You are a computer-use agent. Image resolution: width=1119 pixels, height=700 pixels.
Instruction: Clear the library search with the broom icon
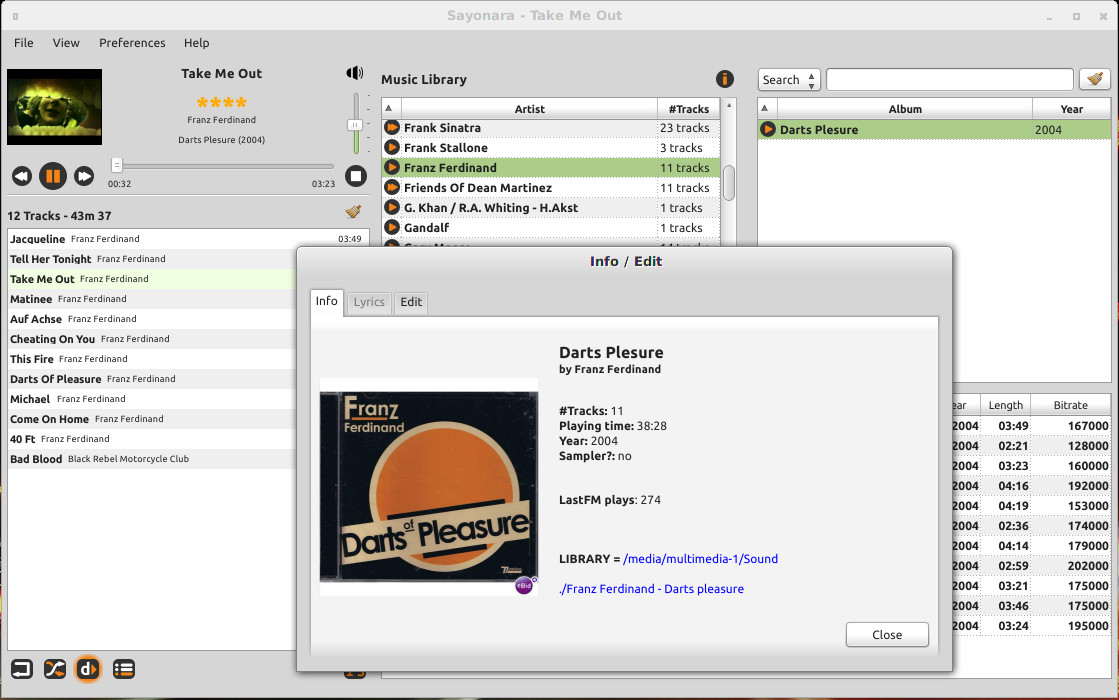pyautogui.click(x=1095, y=79)
